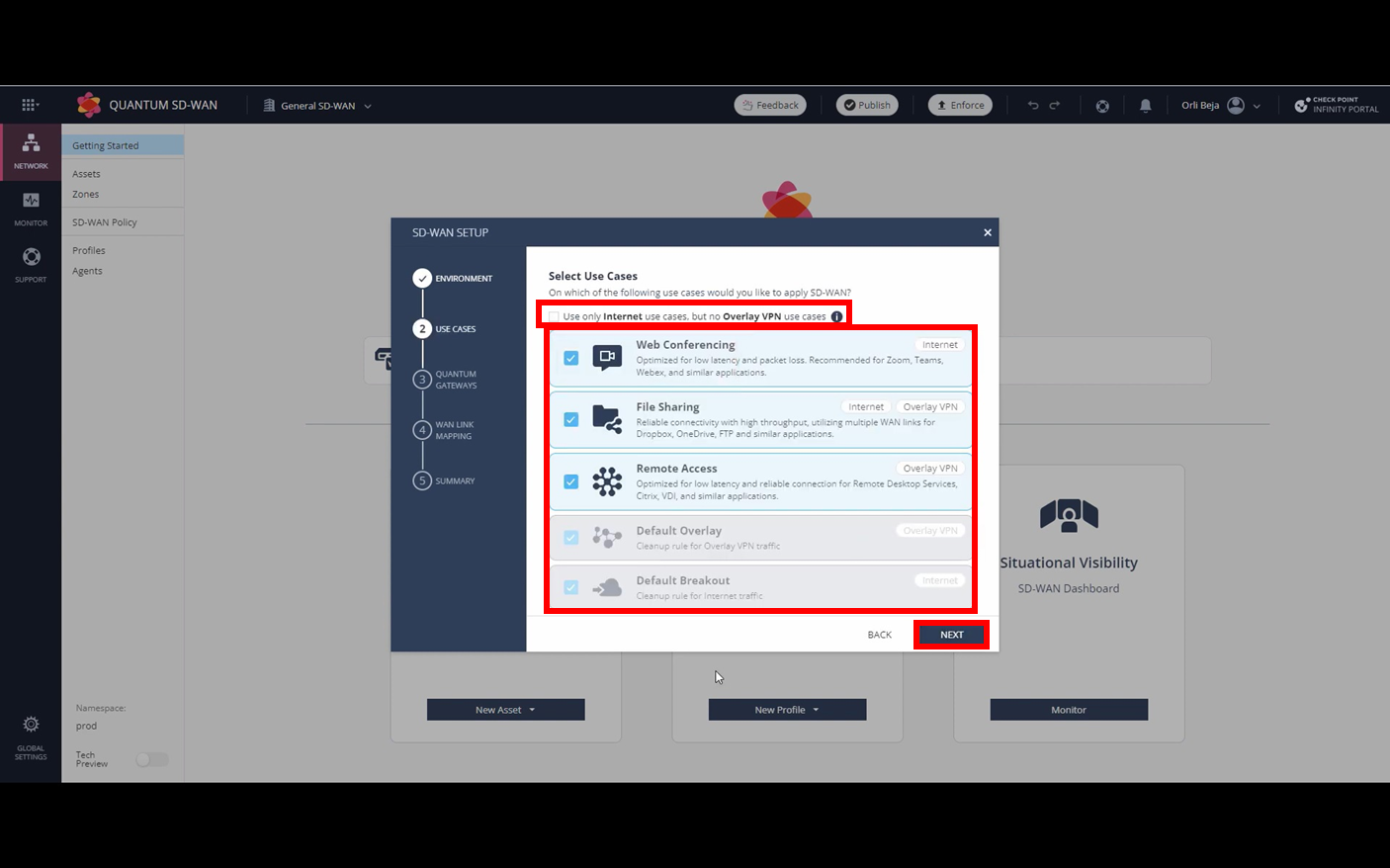Click step 4 WAN Link Mapping circle
The width and height of the screenshot is (1390, 868).
[x=422, y=429]
